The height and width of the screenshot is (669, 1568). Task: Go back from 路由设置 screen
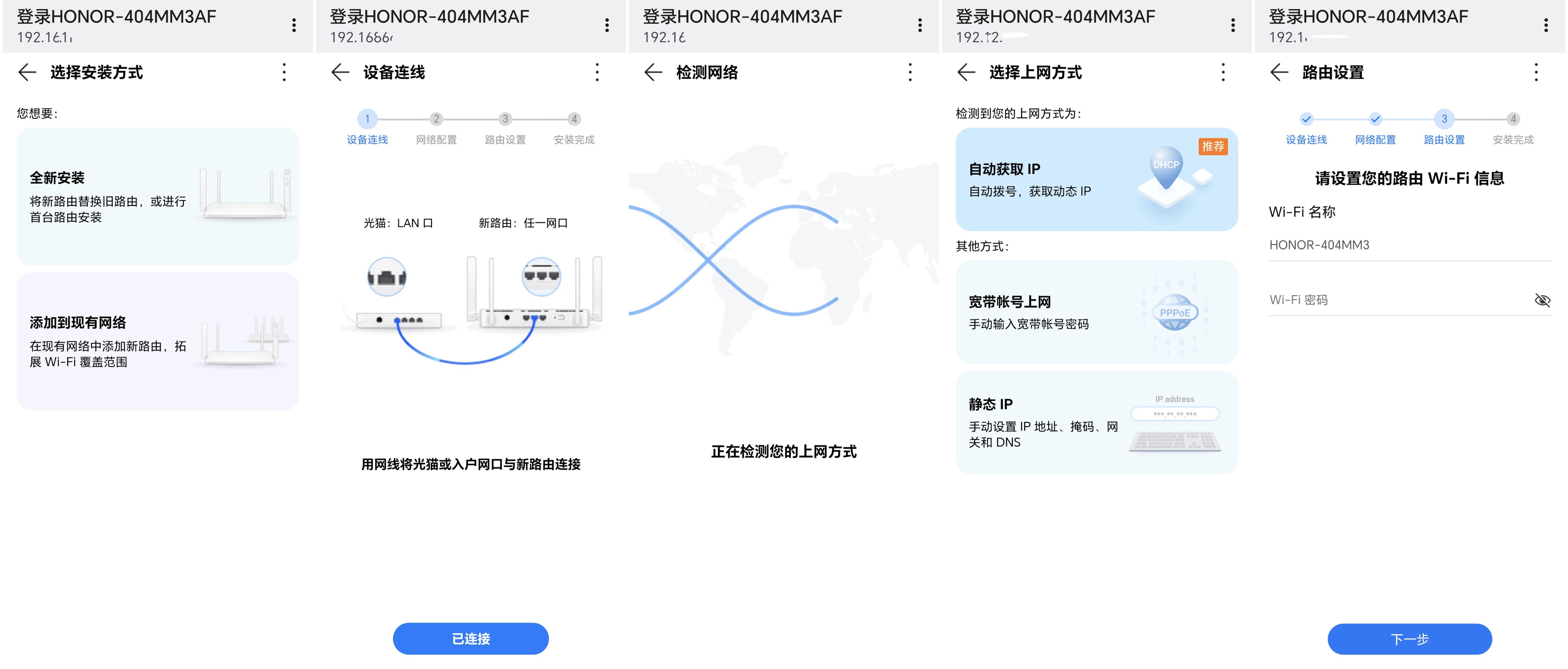click(1279, 72)
